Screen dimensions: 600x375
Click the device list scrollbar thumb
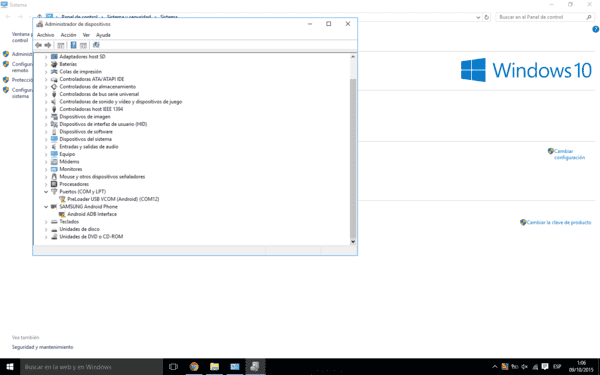tap(353, 158)
